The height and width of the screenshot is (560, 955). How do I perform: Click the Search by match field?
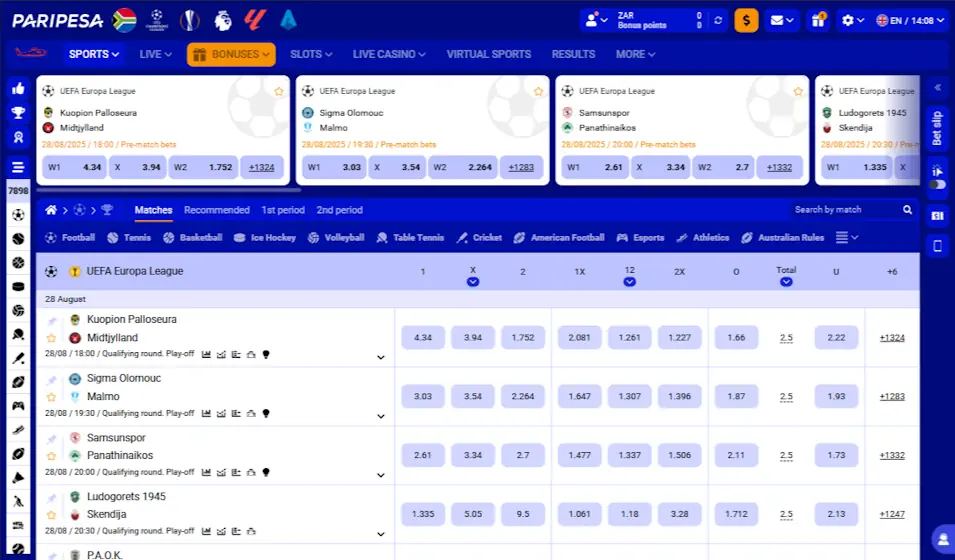[x=845, y=210]
